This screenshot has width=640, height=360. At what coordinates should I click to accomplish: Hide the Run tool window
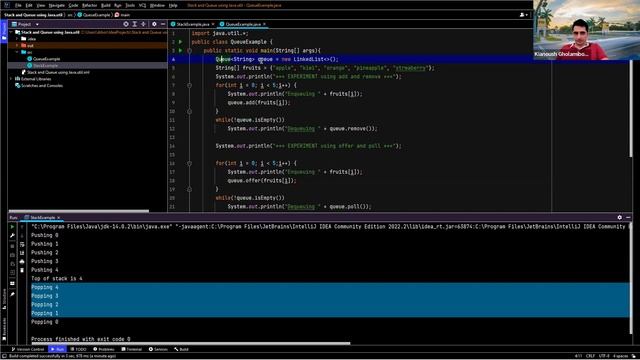(628, 218)
